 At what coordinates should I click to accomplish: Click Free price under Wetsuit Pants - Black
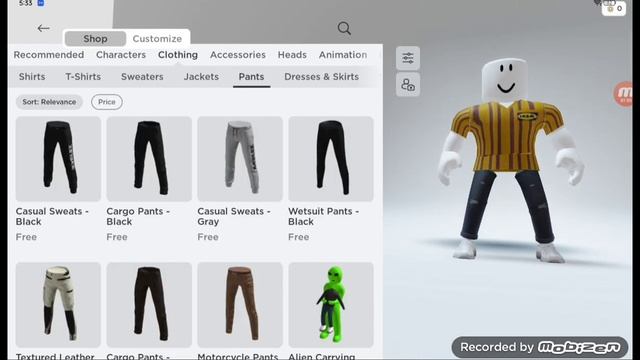tap(298, 237)
